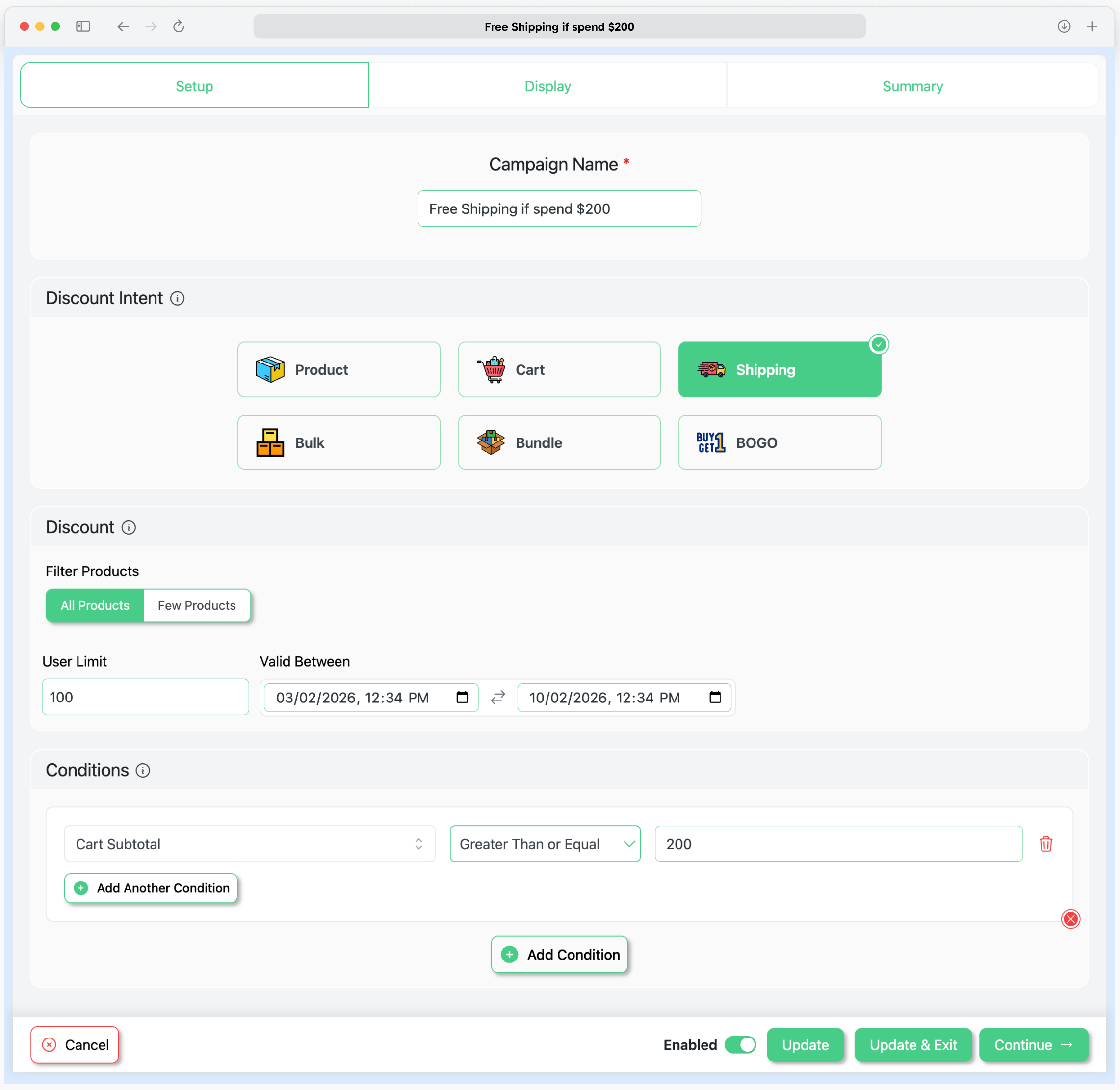Viewport: 1120px width, 1090px height.
Task: Open the Summary tab
Action: coord(912,86)
